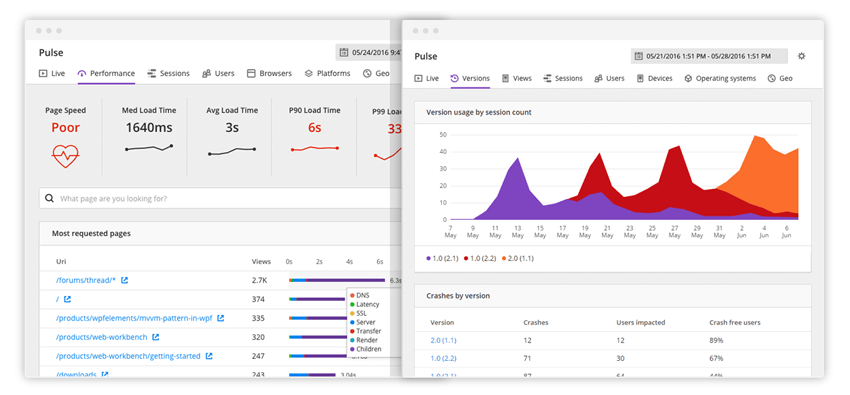Open version 1.0 (2.2) crash details
This screenshot has width=850, height=395.
click(443, 358)
